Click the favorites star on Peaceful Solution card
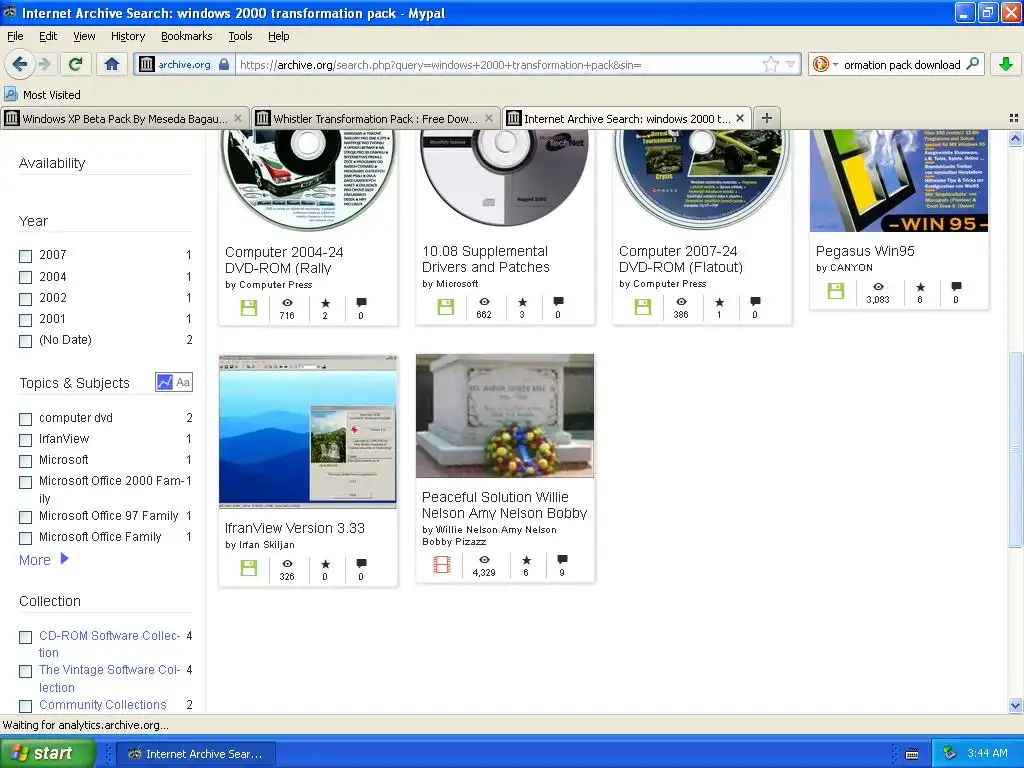 pos(526,560)
